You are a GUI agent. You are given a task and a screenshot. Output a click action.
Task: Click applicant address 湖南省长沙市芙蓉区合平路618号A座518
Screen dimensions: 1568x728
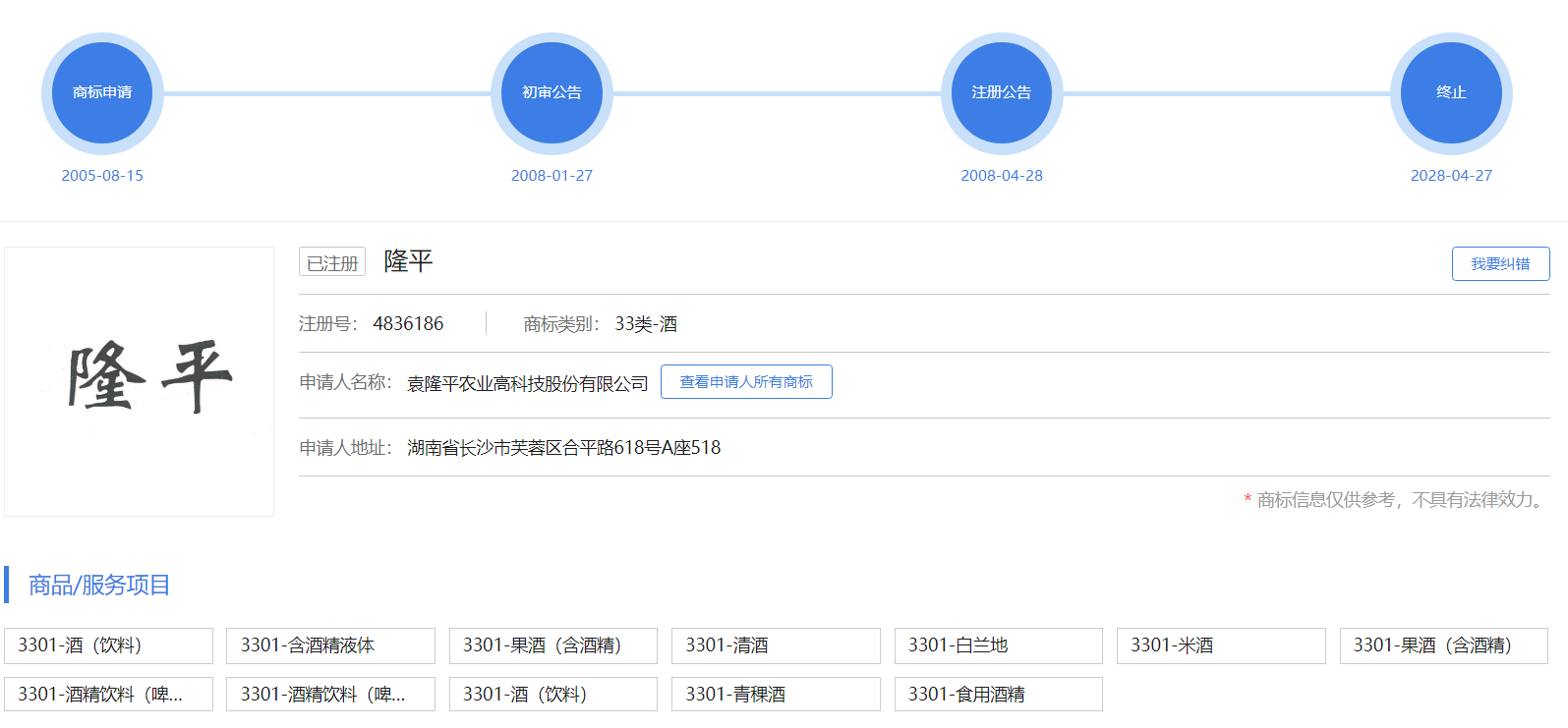point(563,448)
